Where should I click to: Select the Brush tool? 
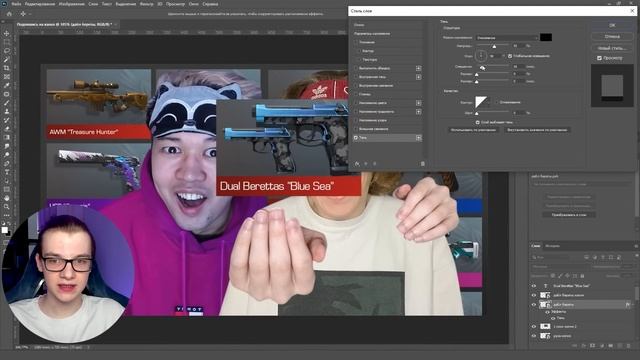click(7, 103)
